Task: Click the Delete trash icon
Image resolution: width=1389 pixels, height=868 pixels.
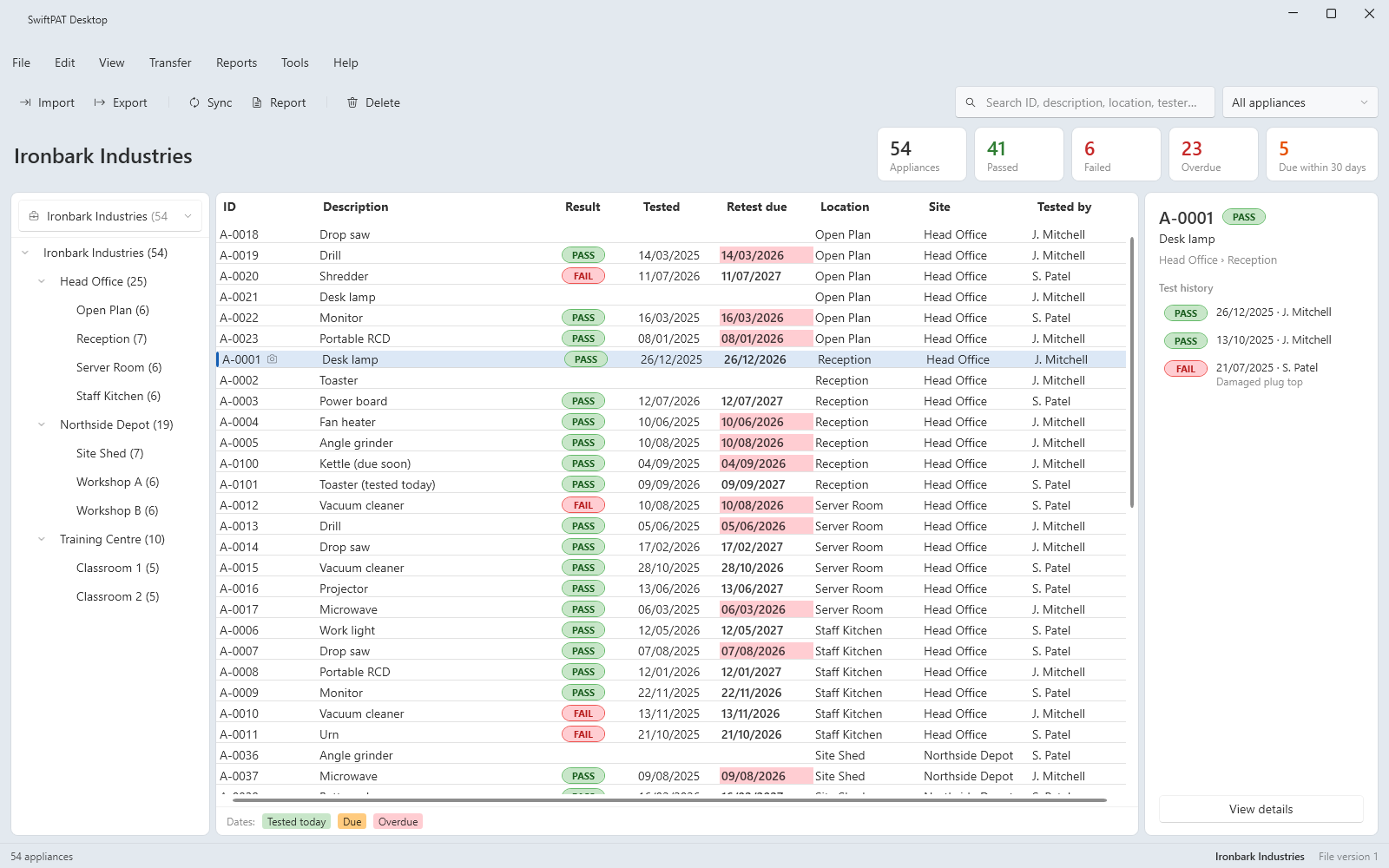Action: [x=352, y=102]
